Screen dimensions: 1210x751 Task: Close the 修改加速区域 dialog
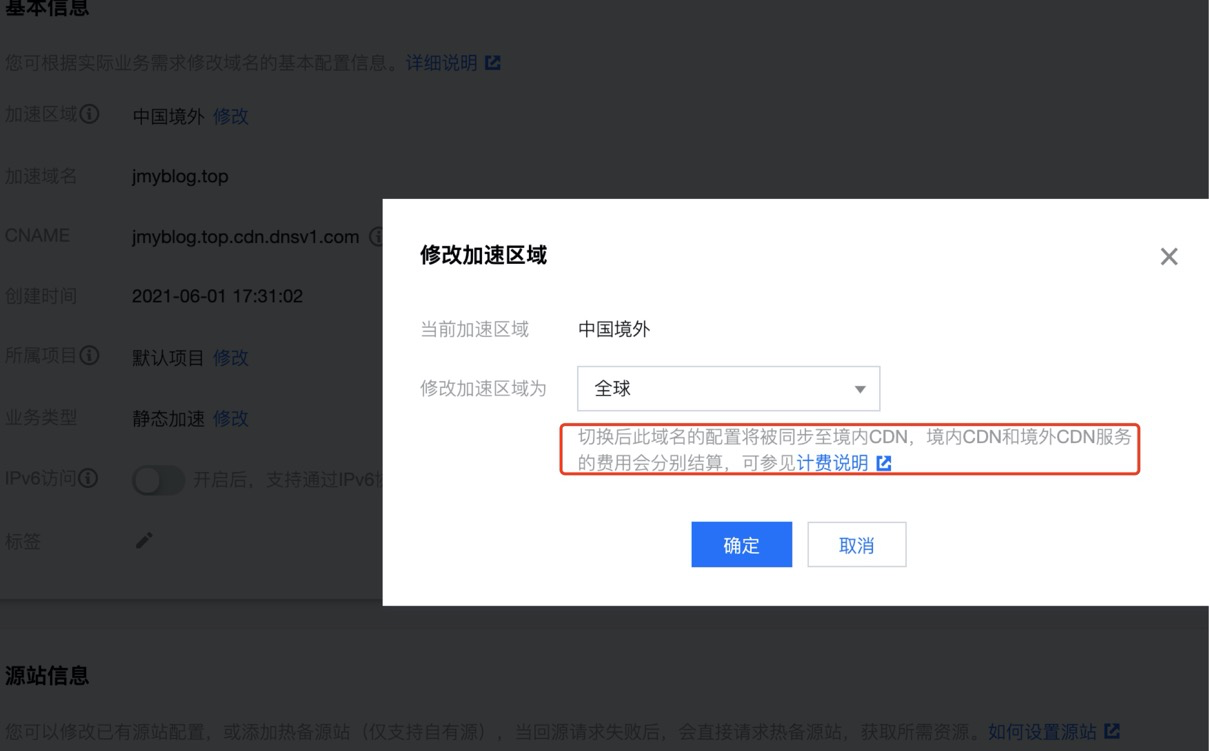point(1168,257)
